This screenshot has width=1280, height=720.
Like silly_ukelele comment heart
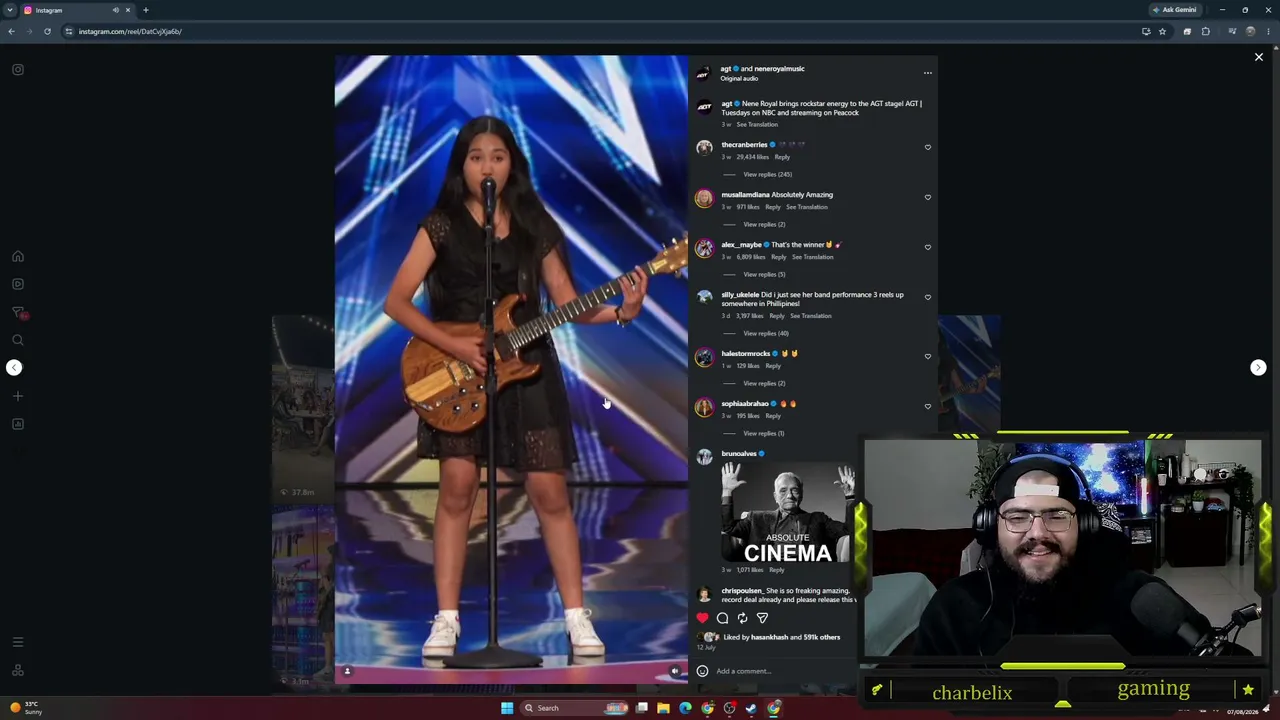[x=928, y=297]
